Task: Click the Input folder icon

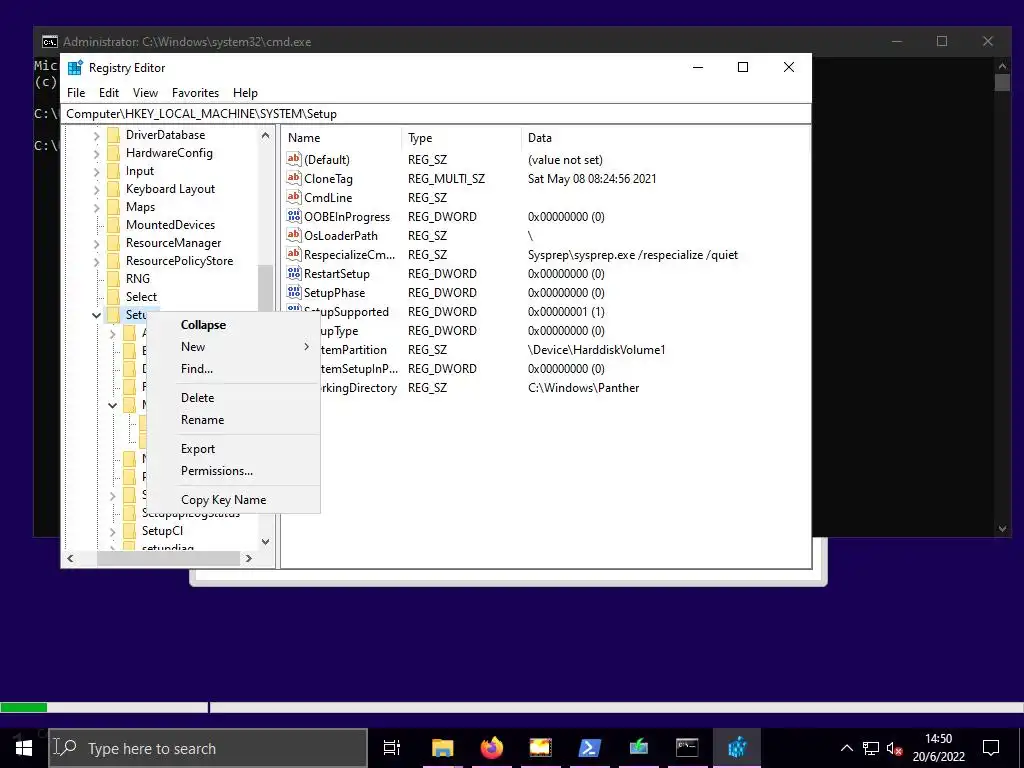Action: 114,171
